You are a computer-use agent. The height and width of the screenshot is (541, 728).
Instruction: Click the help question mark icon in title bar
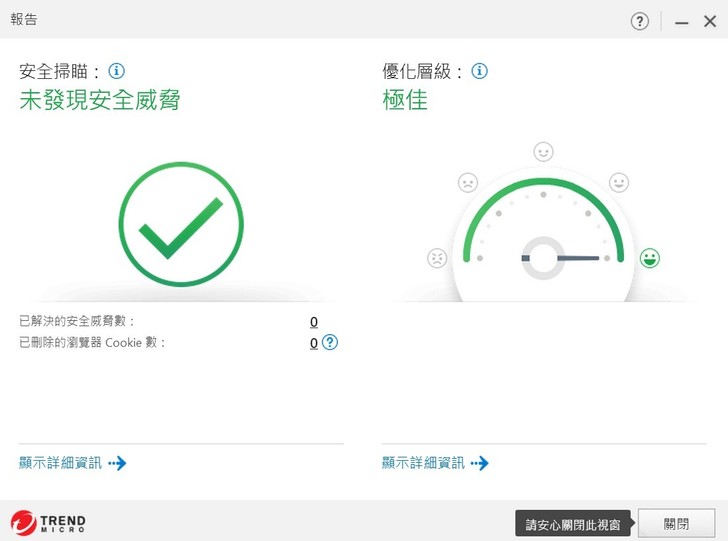(640, 21)
